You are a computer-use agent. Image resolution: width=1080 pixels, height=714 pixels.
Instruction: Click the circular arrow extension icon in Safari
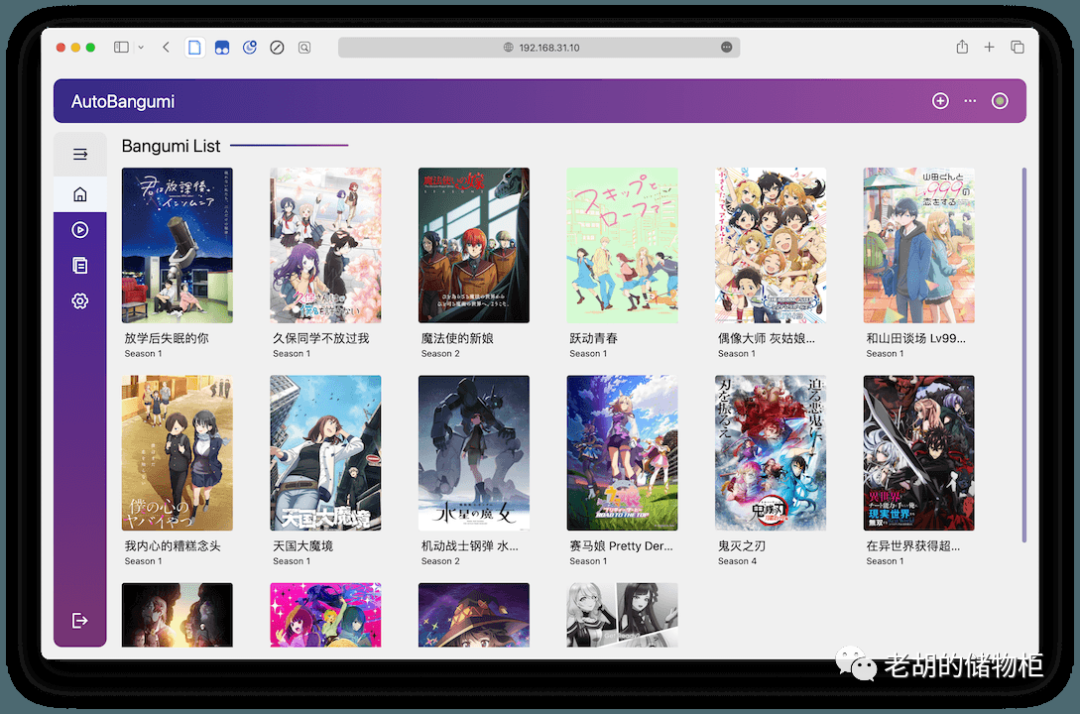pos(249,47)
